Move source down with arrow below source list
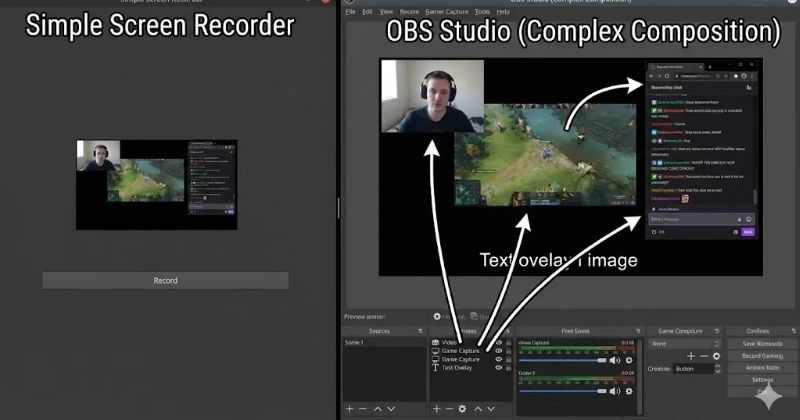The height and width of the screenshot is (420, 800). point(491,409)
